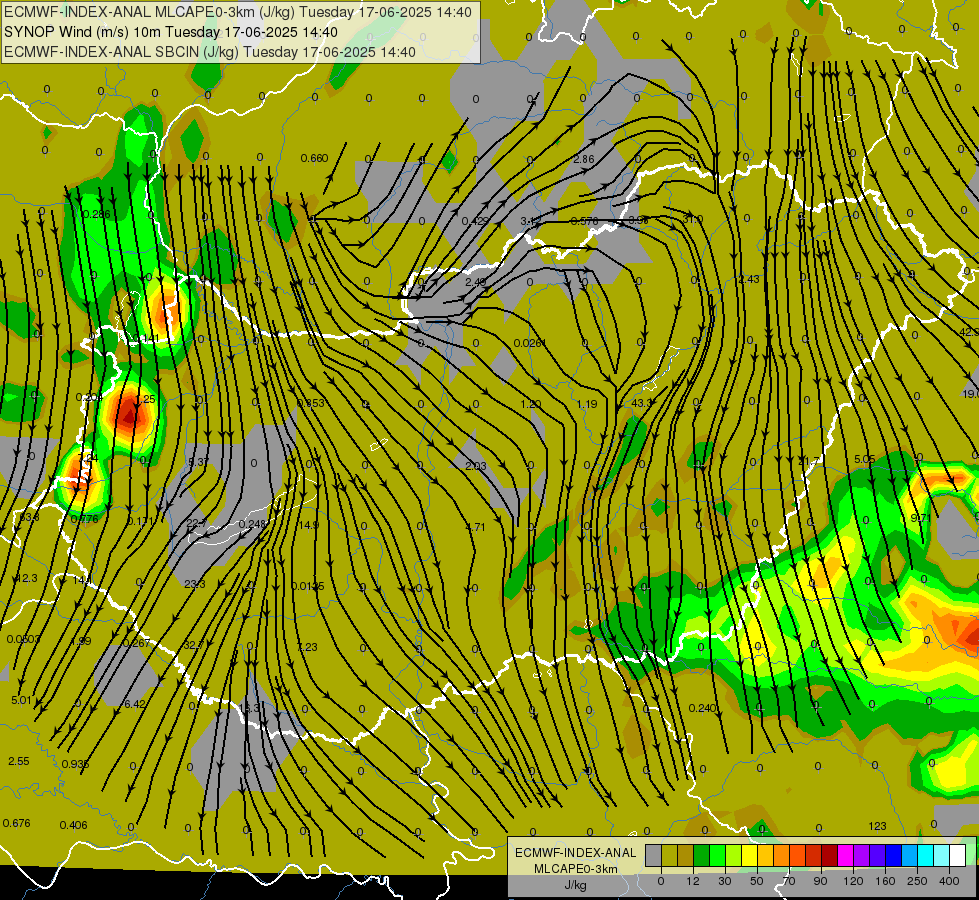Click the map value '0.676'
979x900 pixels.
[x=16, y=823]
